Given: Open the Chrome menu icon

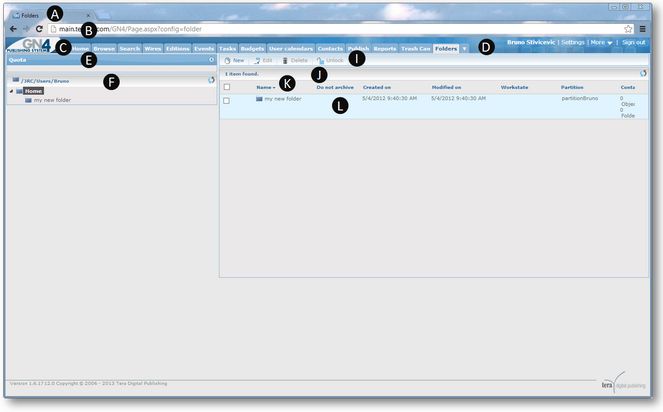Looking at the screenshot, I should [x=643, y=30].
